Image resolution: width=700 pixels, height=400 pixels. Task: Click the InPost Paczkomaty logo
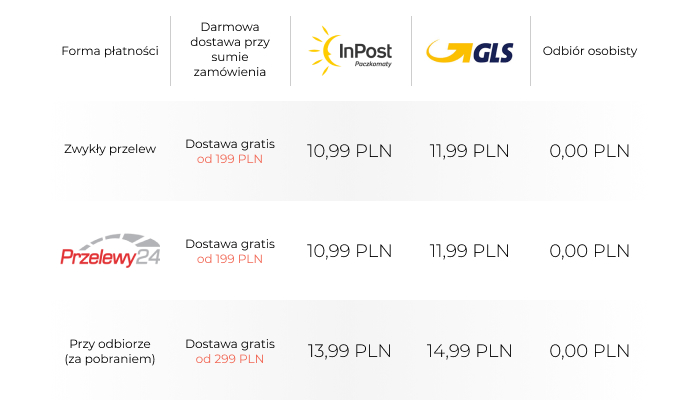350,51
